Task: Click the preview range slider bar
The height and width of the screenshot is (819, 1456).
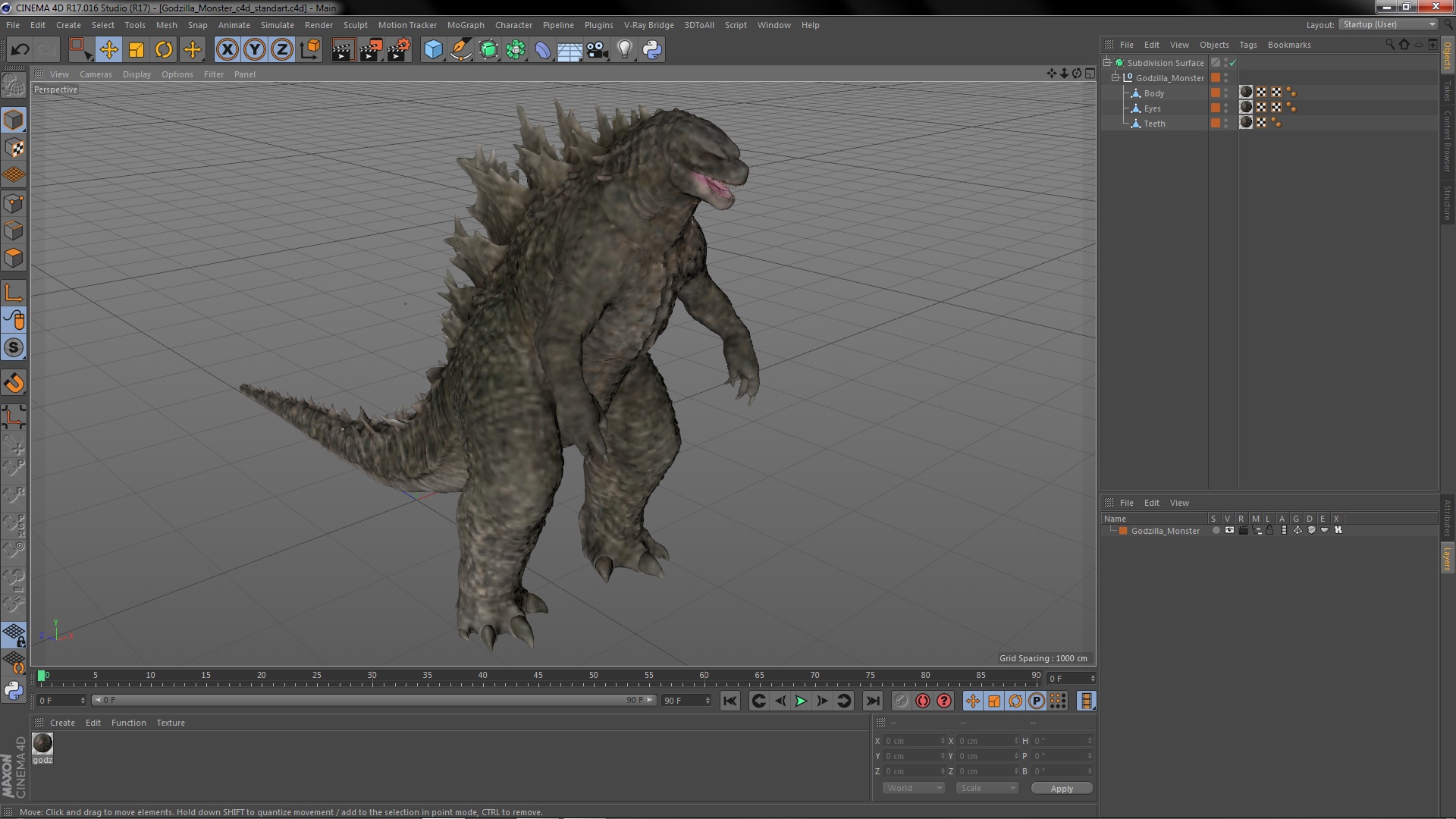Action: pos(375,700)
